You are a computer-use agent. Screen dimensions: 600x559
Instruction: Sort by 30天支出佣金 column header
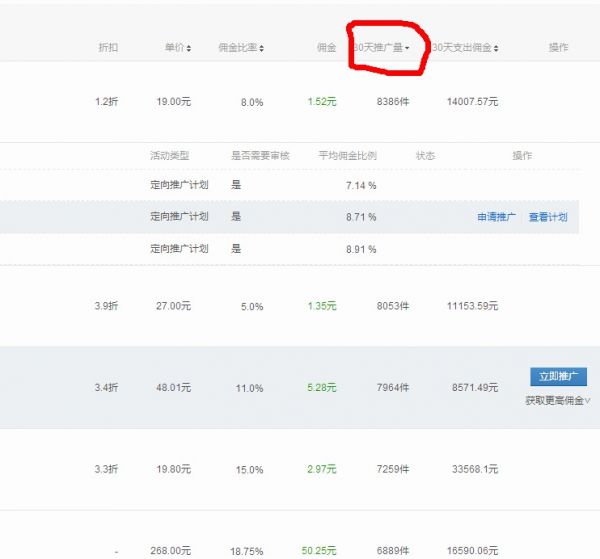pos(497,48)
